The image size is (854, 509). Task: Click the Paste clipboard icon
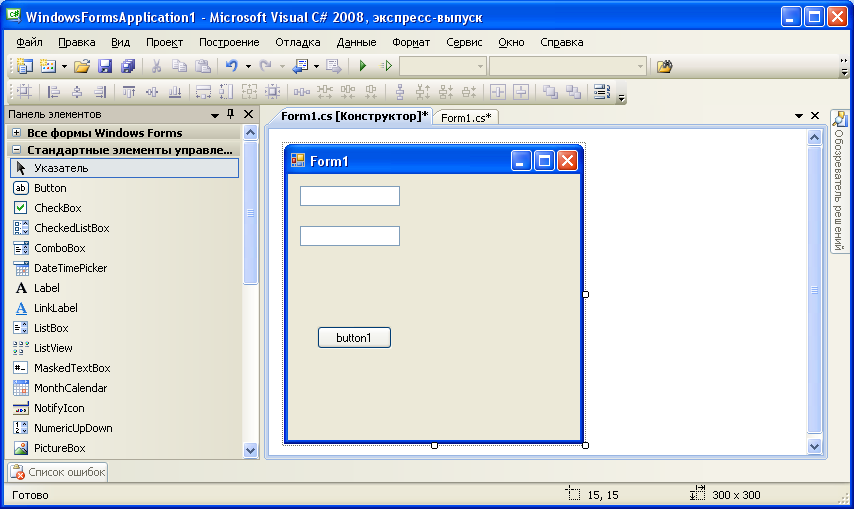[203, 66]
